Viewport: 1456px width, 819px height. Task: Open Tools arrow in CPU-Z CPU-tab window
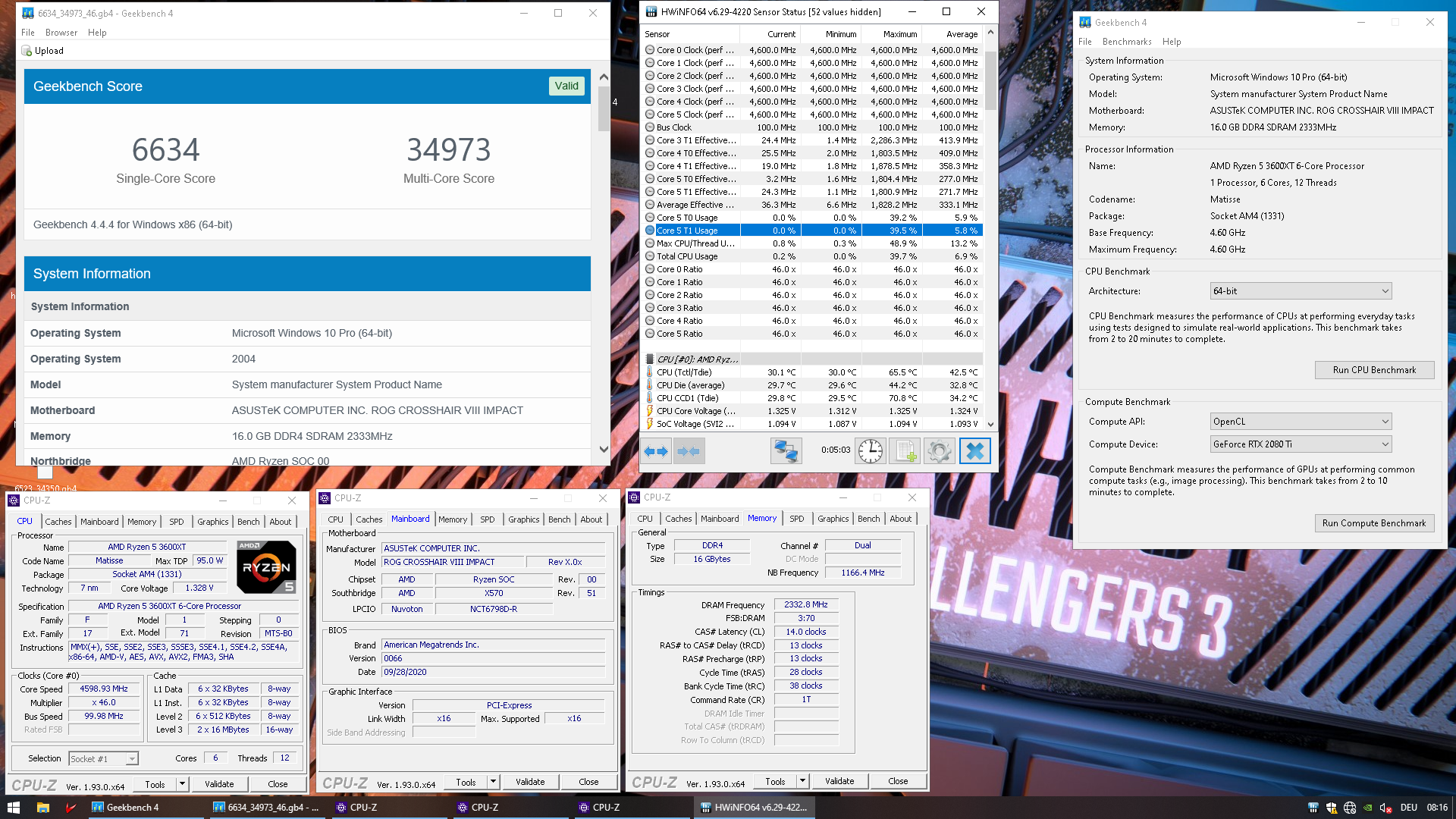tap(182, 784)
